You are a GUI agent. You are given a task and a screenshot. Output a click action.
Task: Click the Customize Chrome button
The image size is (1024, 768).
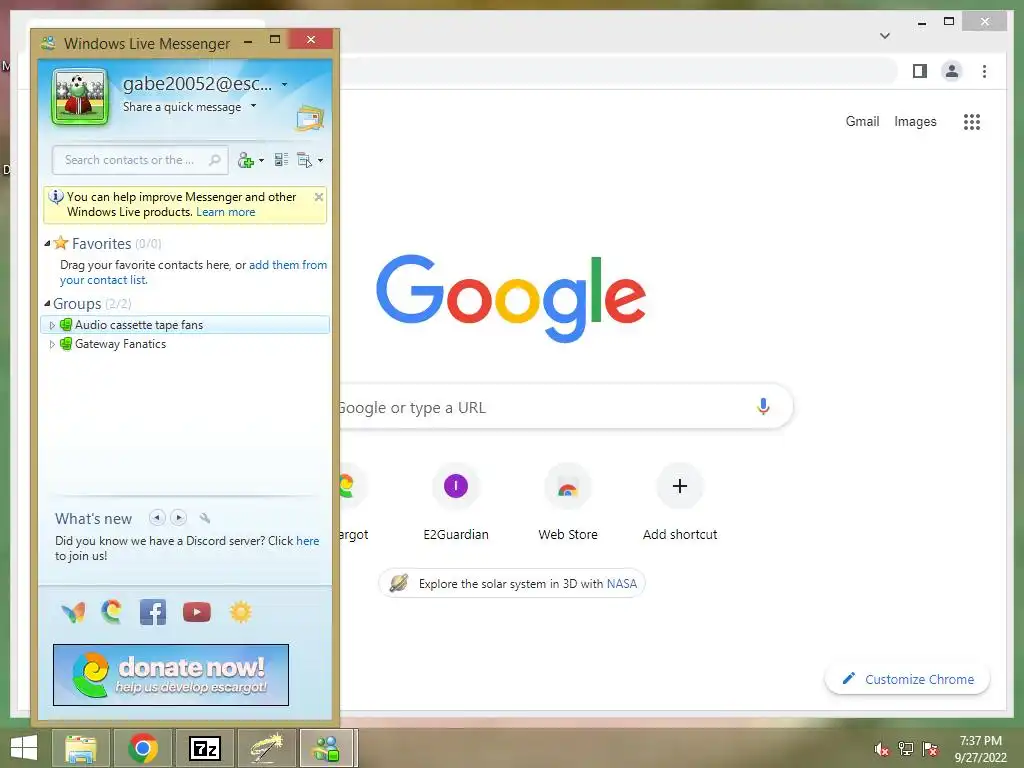pos(908,679)
